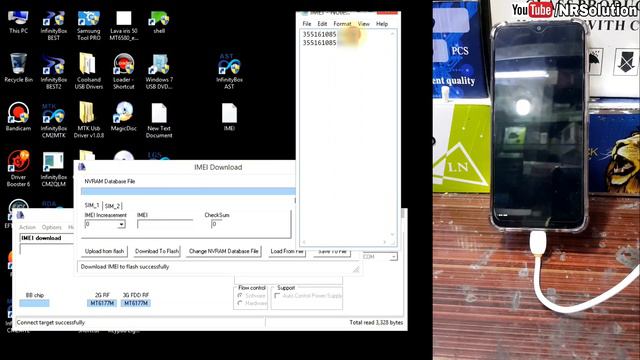
Task: Open the shell desktop shortcut
Action: [159, 22]
